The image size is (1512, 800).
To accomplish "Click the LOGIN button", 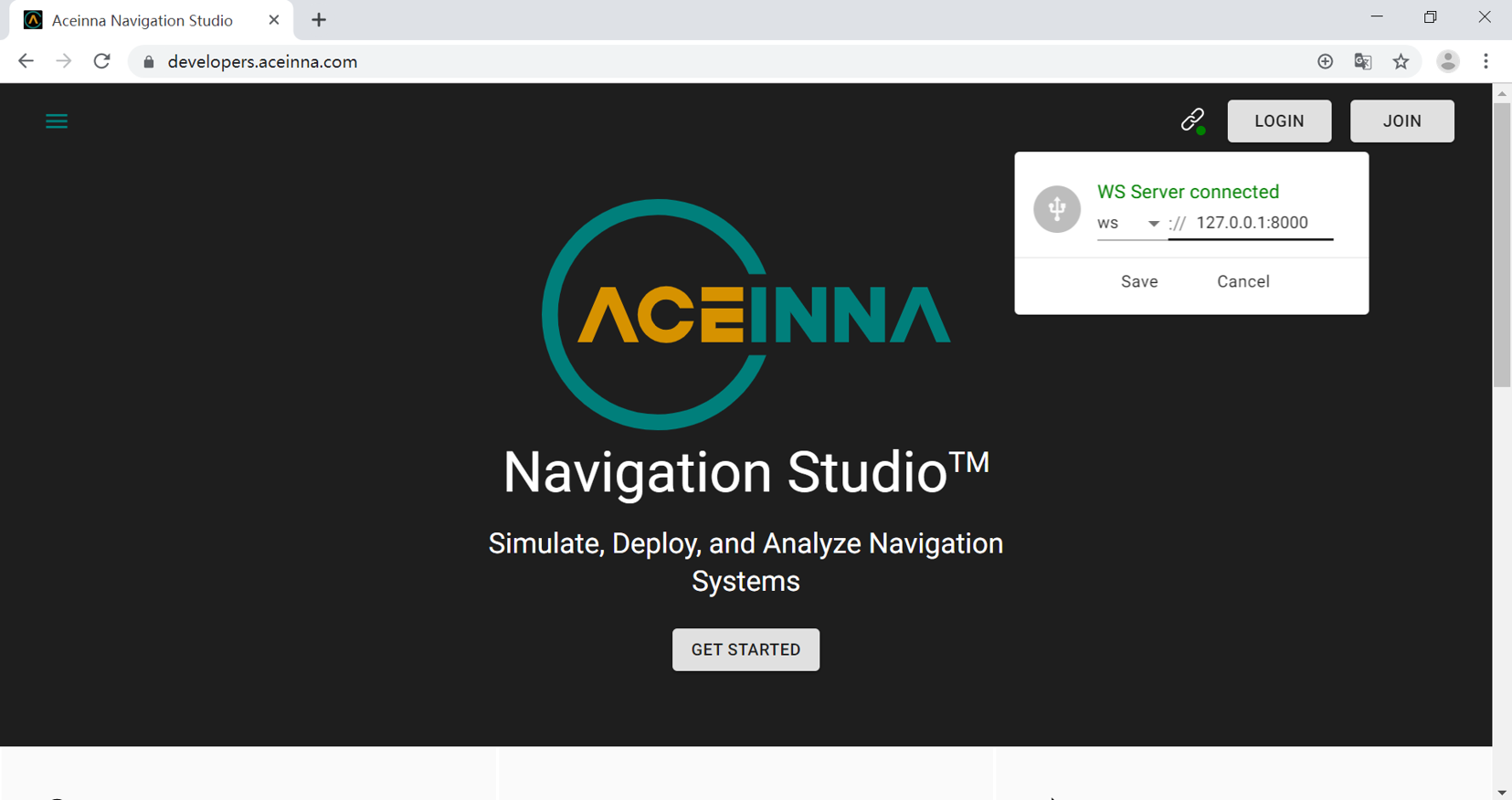I will 1279,121.
